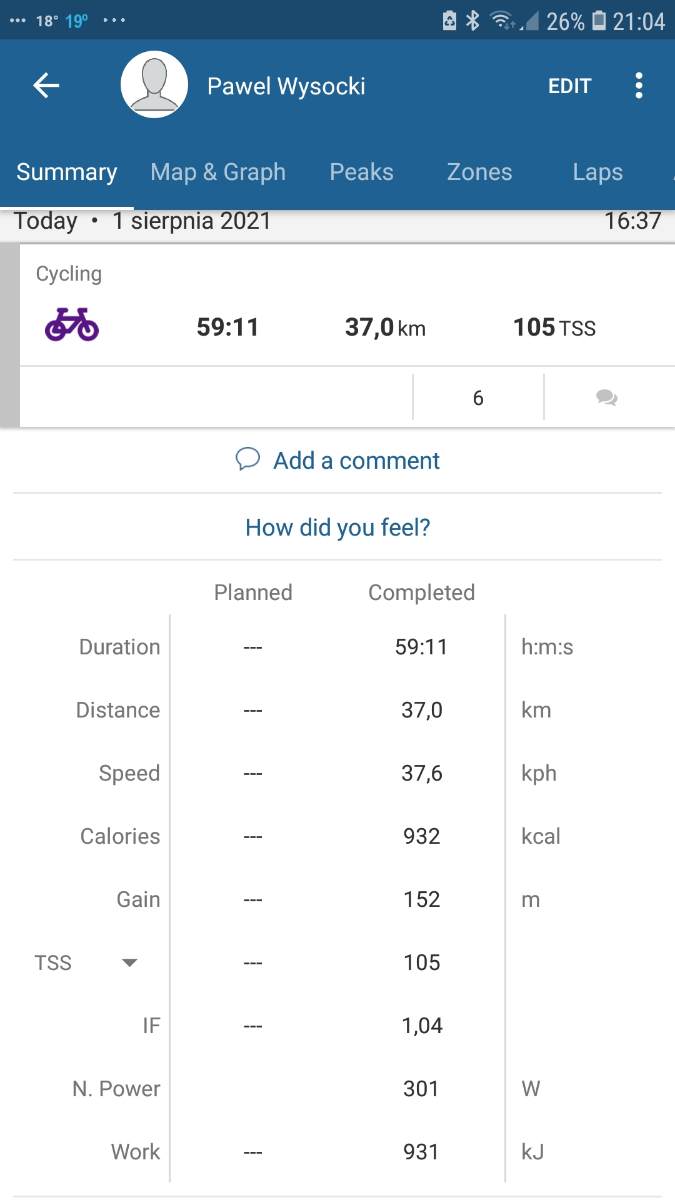Tap the purple cycling bike icon
Viewport: 675px width, 1200px height.
point(72,326)
